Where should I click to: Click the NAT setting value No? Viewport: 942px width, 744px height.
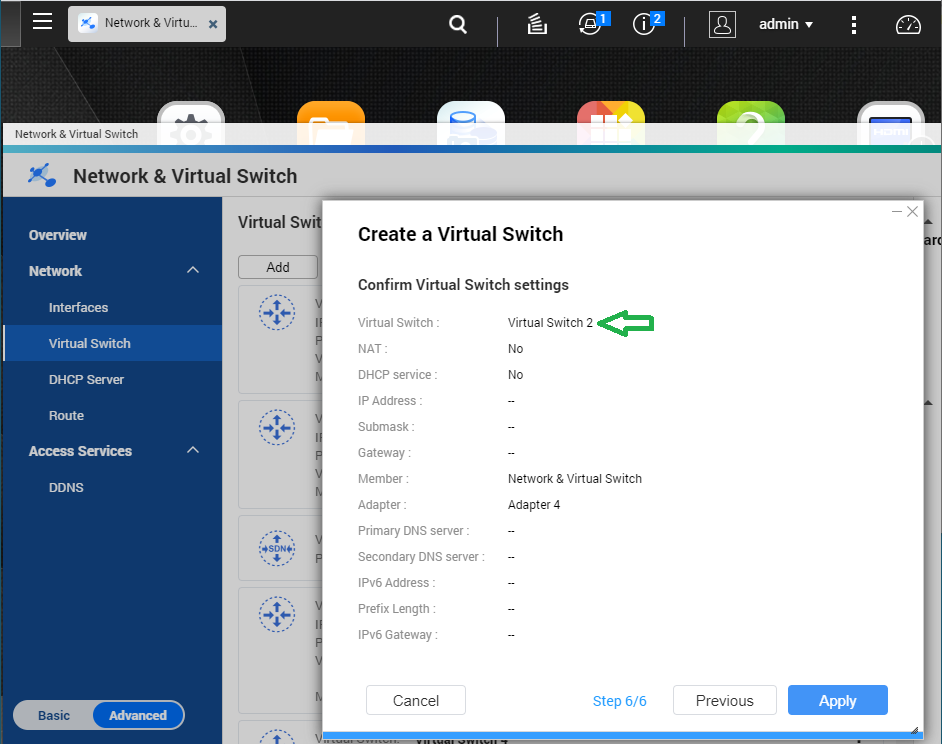click(x=515, y=349)
